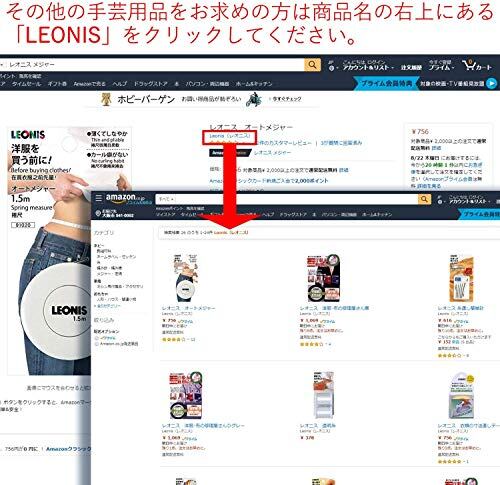Click the star rating of first product
The image size is (500, 485).
click(x=173, y=340)
